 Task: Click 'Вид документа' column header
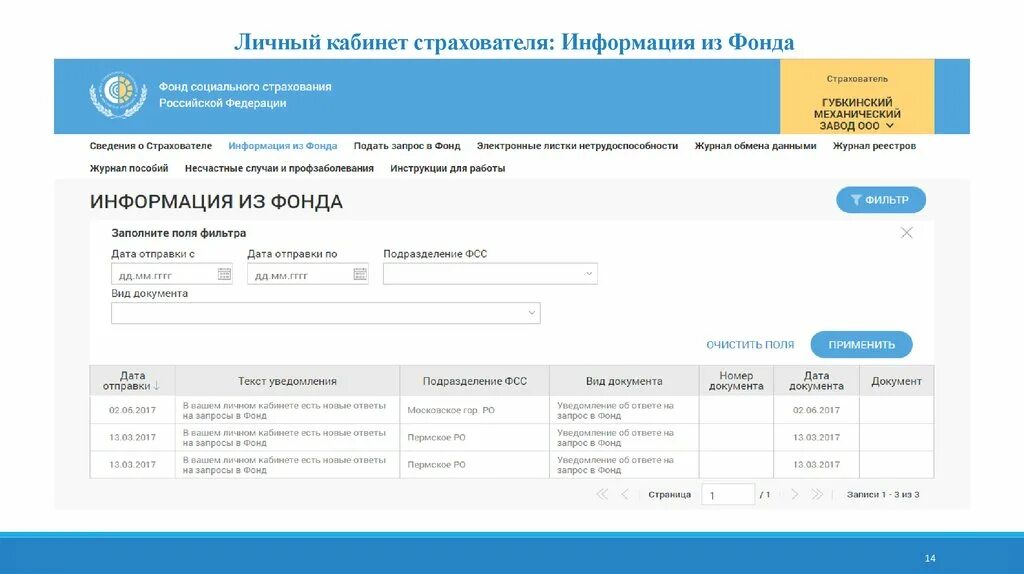(x=624, y=381)
